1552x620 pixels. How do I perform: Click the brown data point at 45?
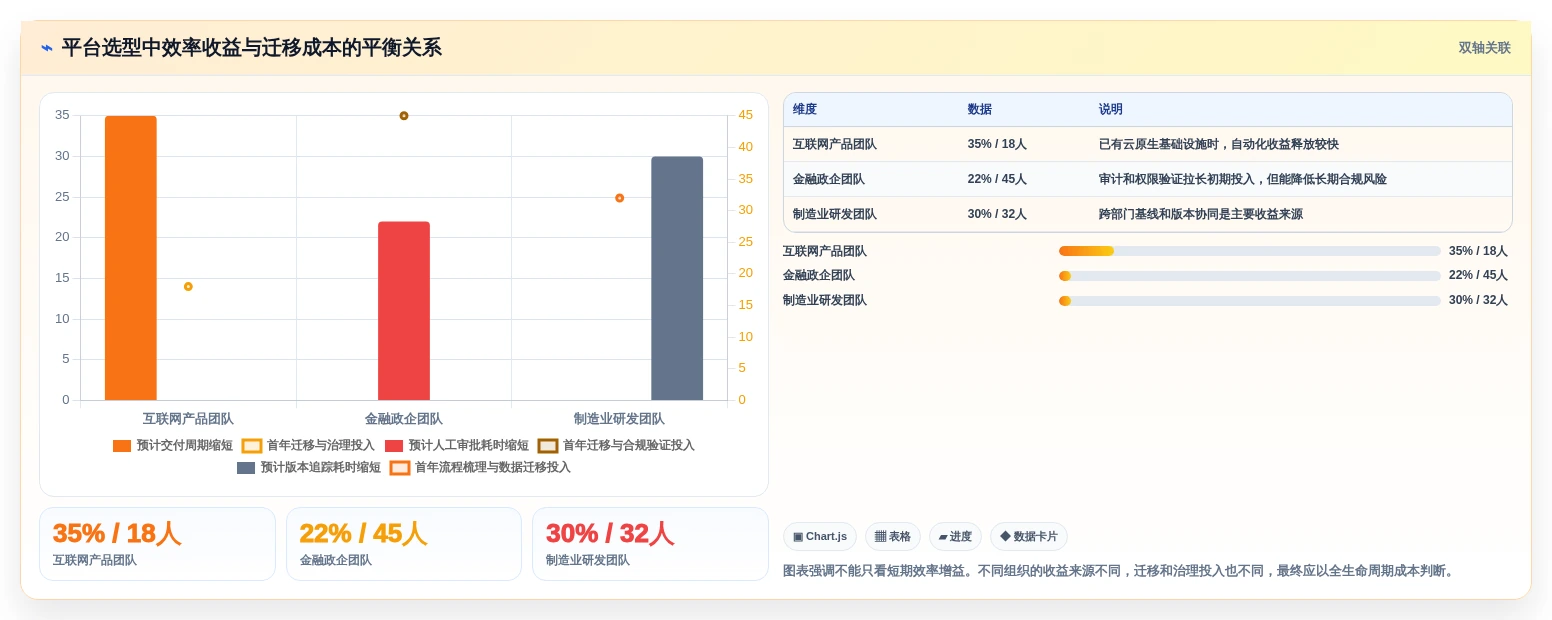click(x=404, y=116)
